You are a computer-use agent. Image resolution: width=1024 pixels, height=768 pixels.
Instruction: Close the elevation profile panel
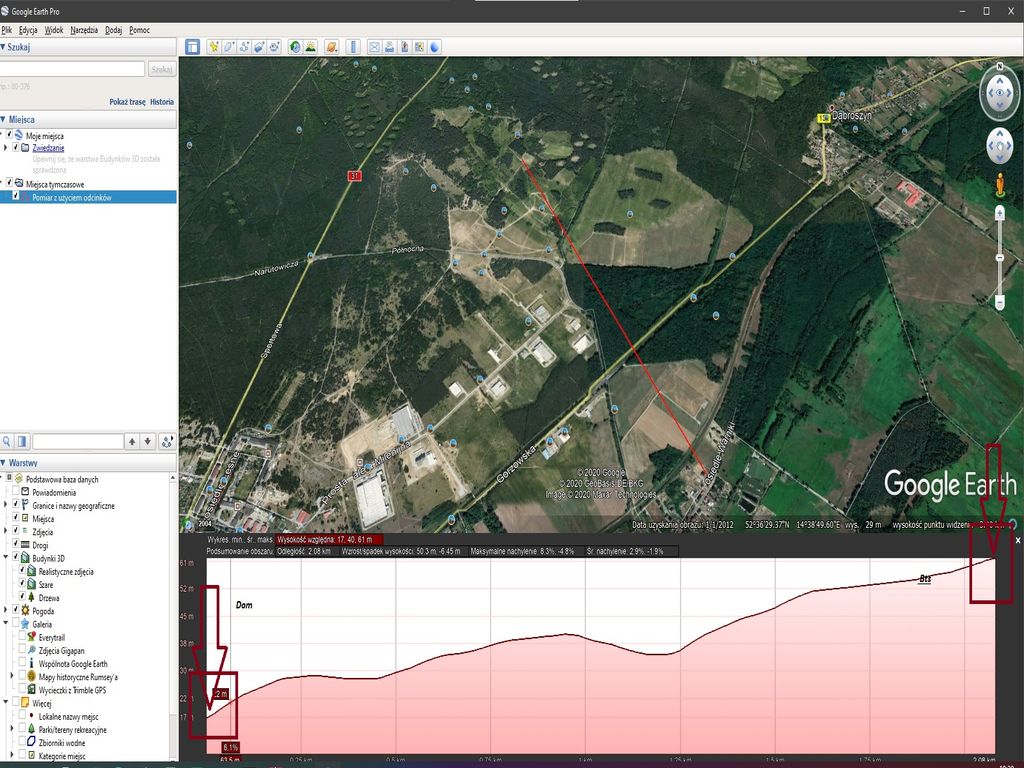click(1017, 540)
